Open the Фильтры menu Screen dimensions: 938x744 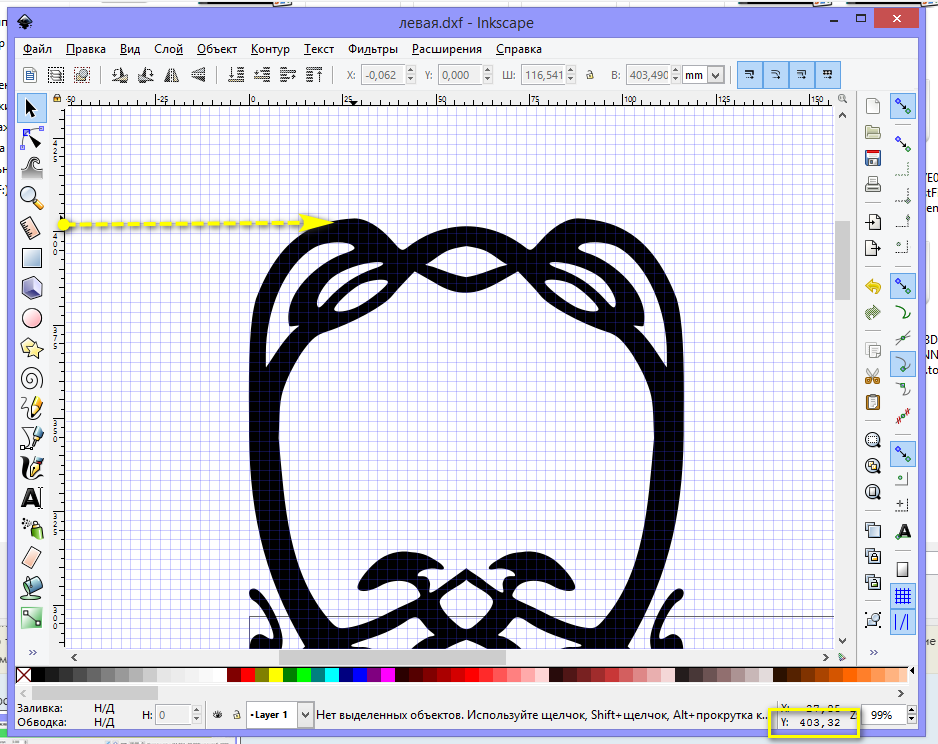(373, 49)
